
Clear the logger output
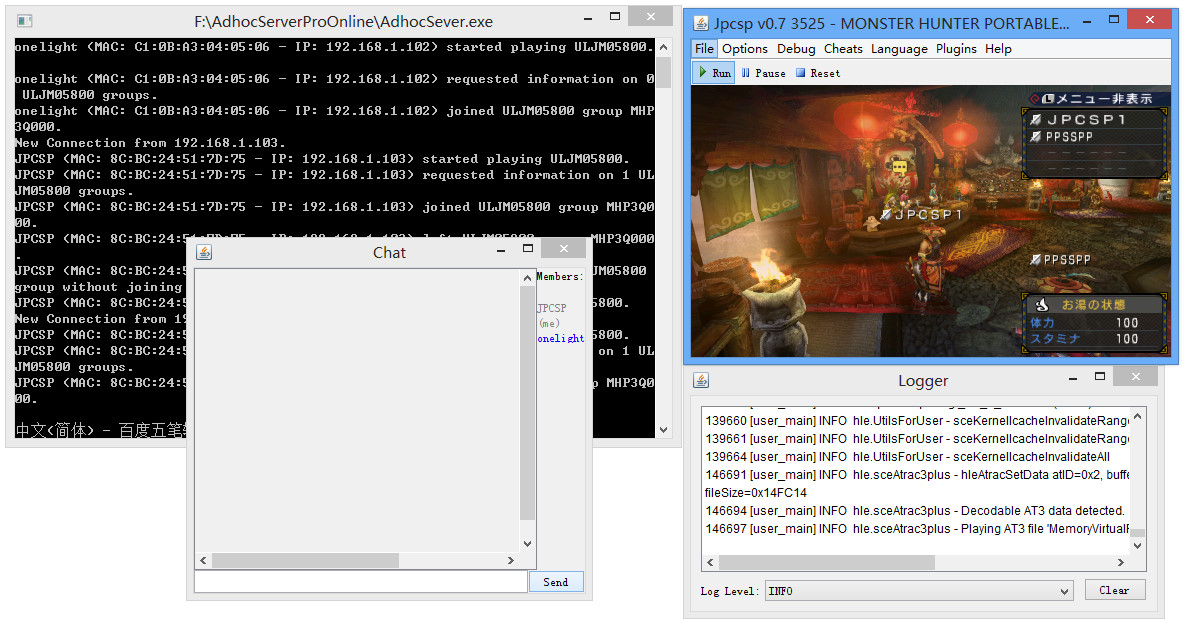click(x=1114, y=590)
